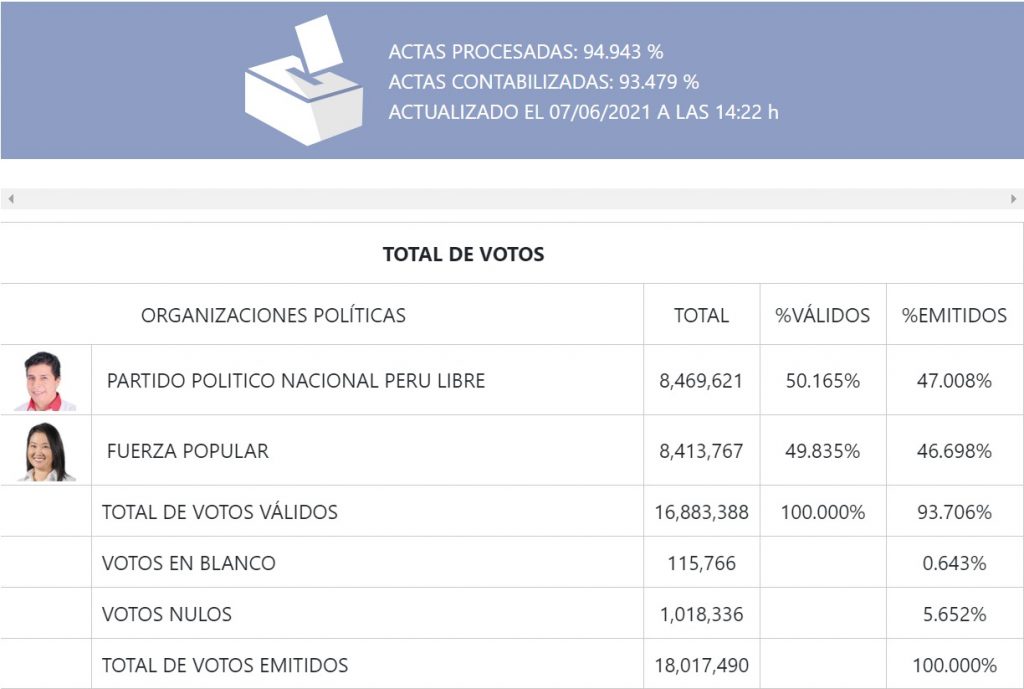Click the ORGANIZACIONES POLÍTICAS header
This screenshot has height=689, width=1024.
tap(273, 315)
